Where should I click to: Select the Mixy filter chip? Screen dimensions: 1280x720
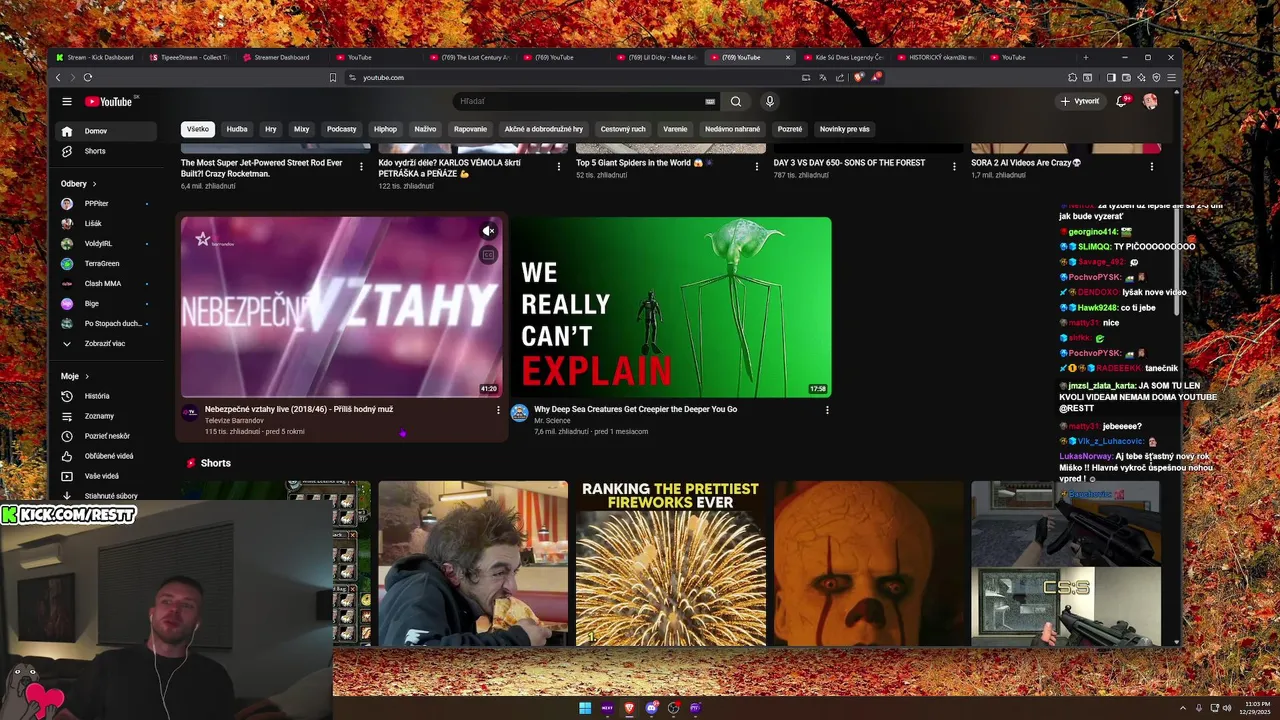tap(301, 129)
